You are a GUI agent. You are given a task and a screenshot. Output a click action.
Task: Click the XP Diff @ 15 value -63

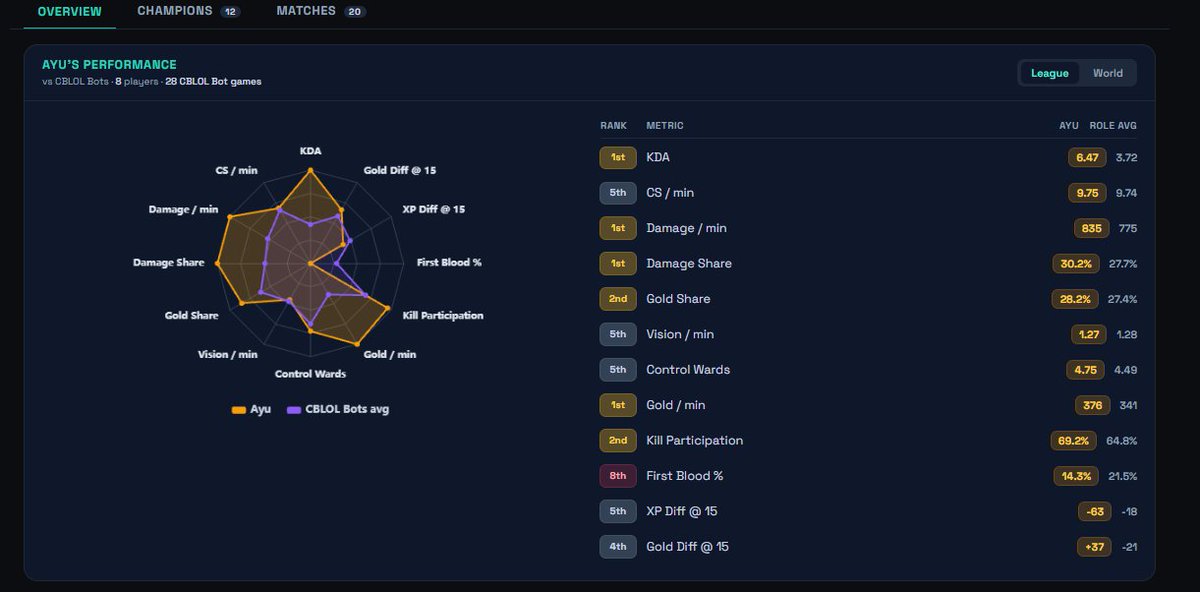(x=1094, y=511)
